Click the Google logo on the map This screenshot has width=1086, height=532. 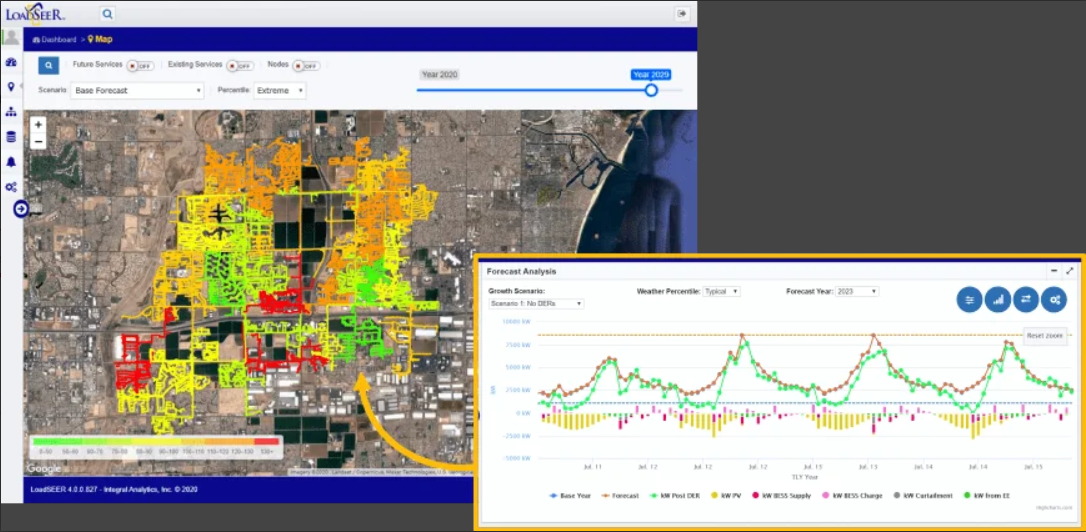(44, 469)
